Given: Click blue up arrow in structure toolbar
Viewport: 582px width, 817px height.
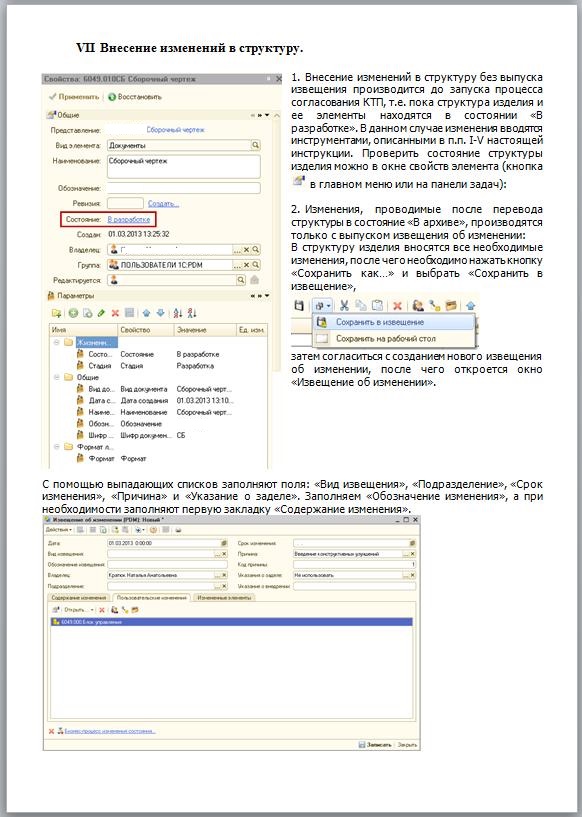Looking at the screenshot, I should (470, 306).
